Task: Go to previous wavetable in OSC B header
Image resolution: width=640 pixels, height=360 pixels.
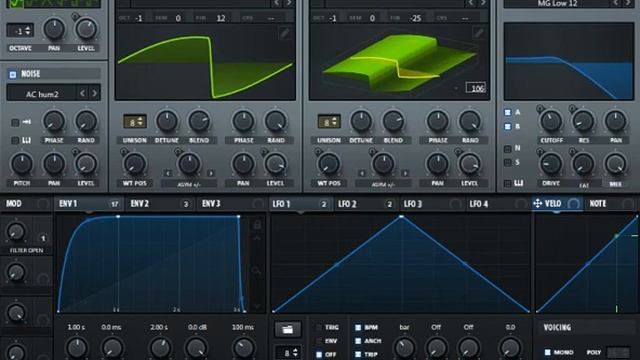Action: tap(471, 3)
